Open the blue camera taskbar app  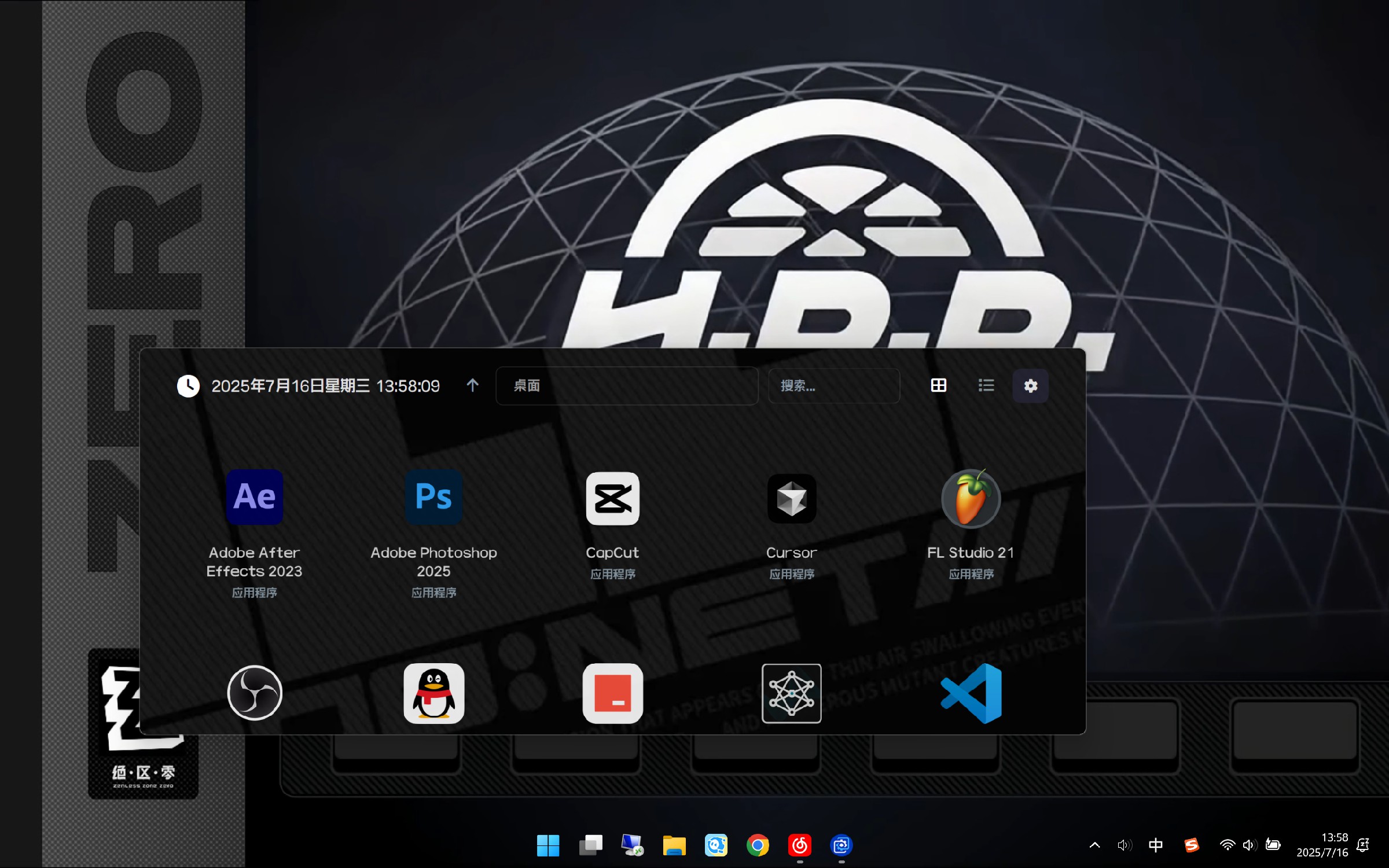(x=842, y=845)
